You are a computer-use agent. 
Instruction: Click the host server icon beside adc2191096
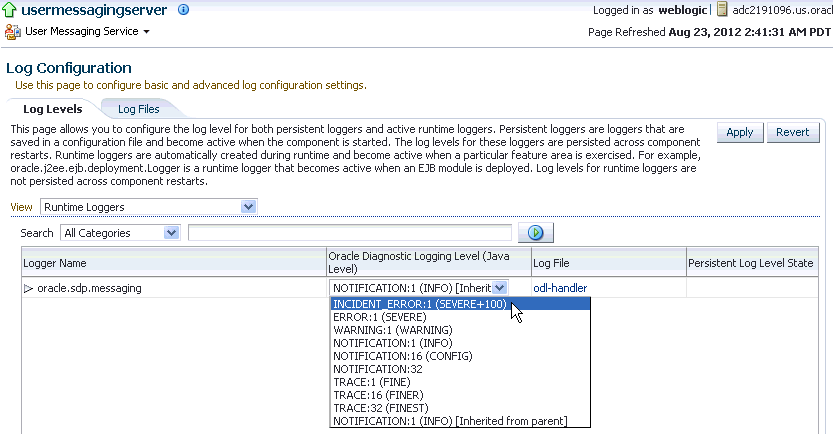[721, 9]
